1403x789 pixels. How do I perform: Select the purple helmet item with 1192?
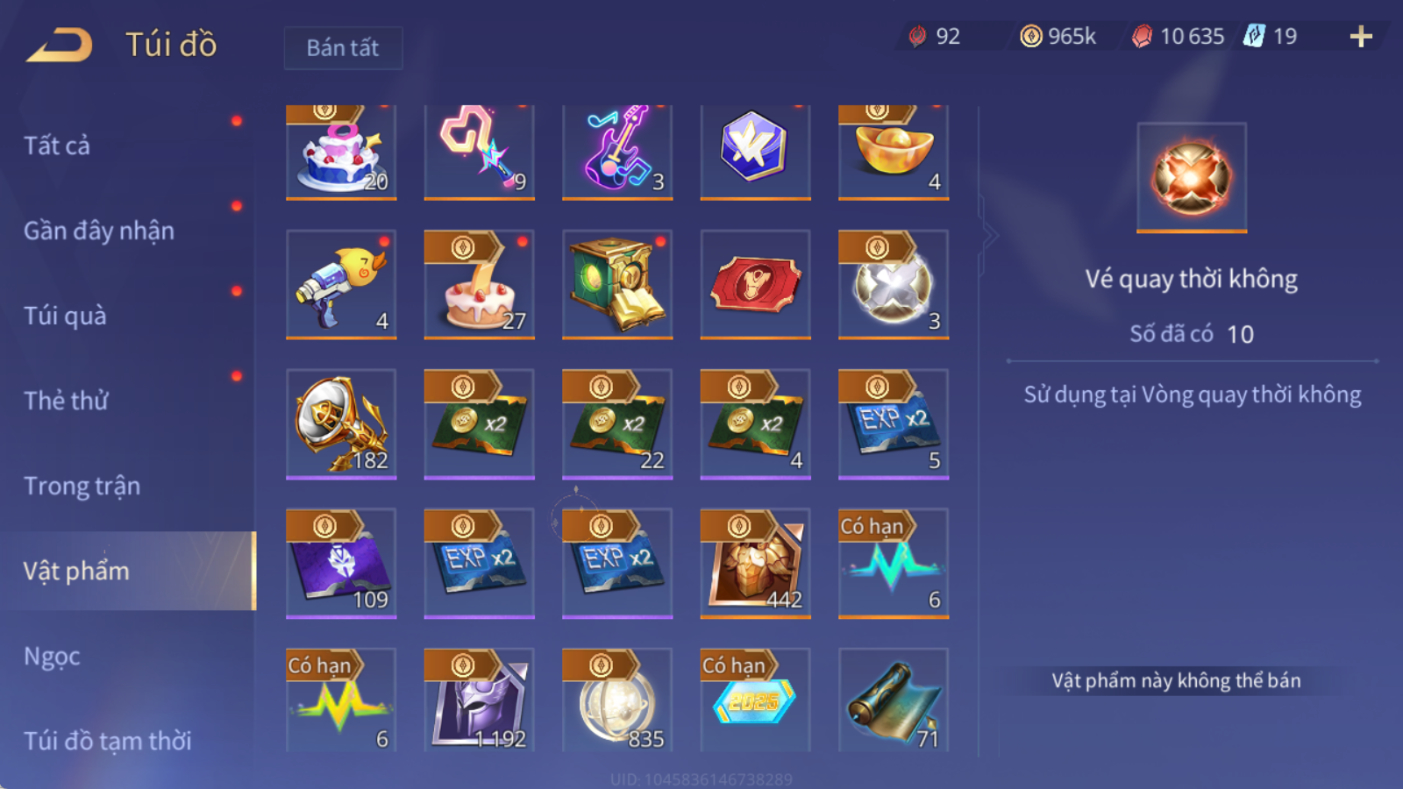479,700
